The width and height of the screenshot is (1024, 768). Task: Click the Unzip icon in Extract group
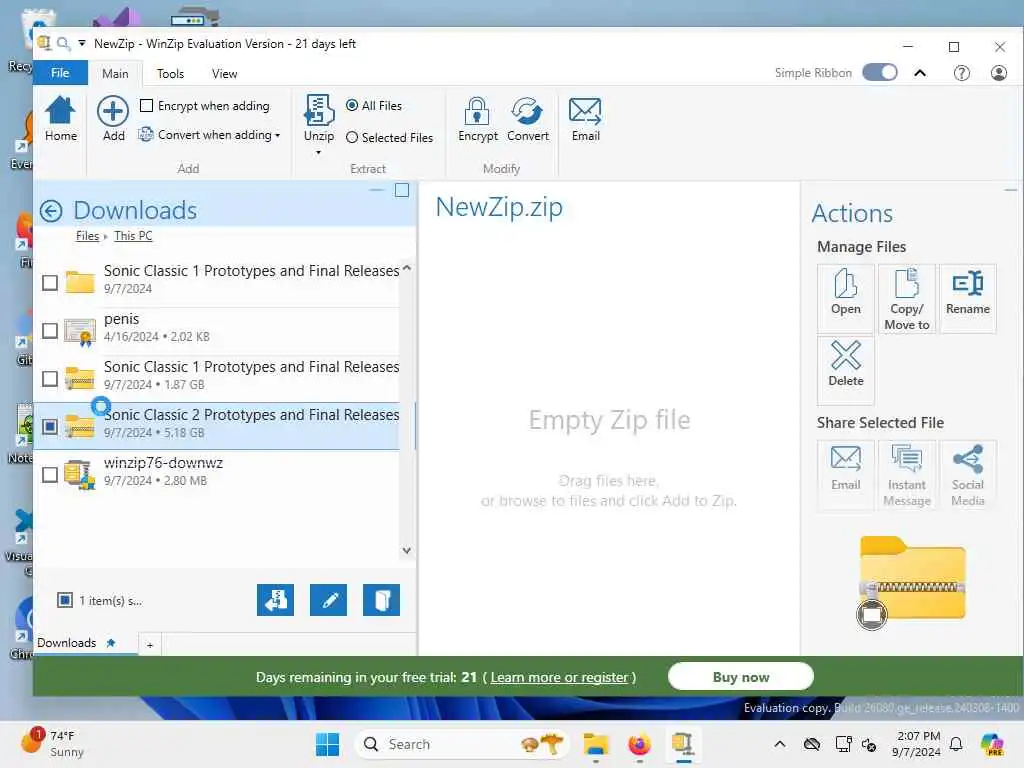(x=319, y=110)
